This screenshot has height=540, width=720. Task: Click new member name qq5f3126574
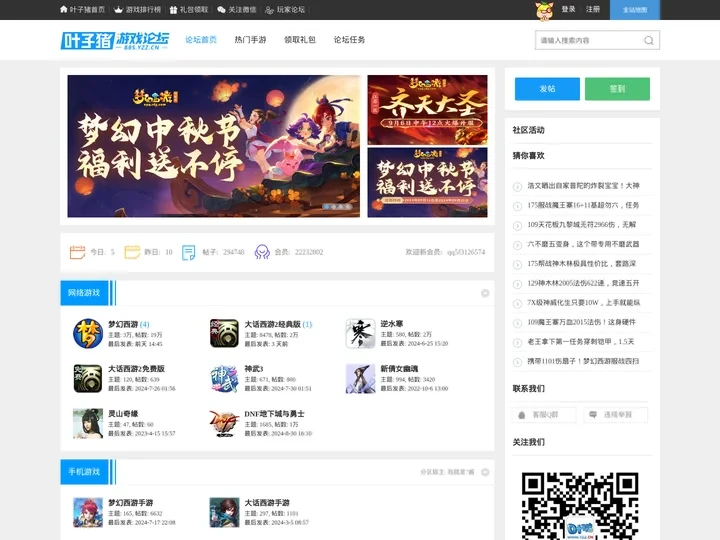tap(466, 252)
